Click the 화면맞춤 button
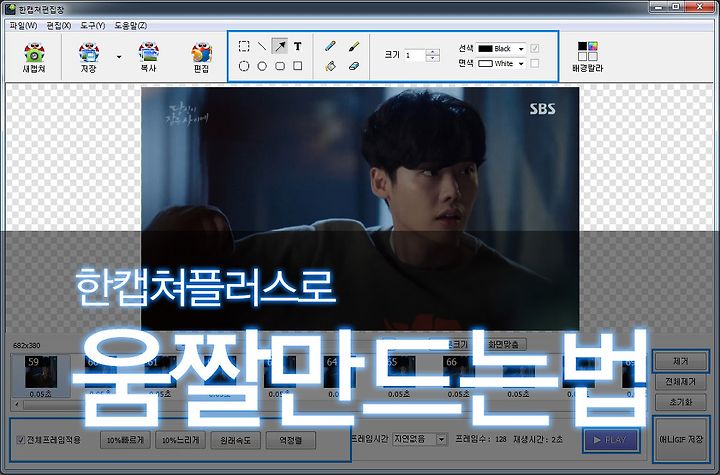 point(503,344)
